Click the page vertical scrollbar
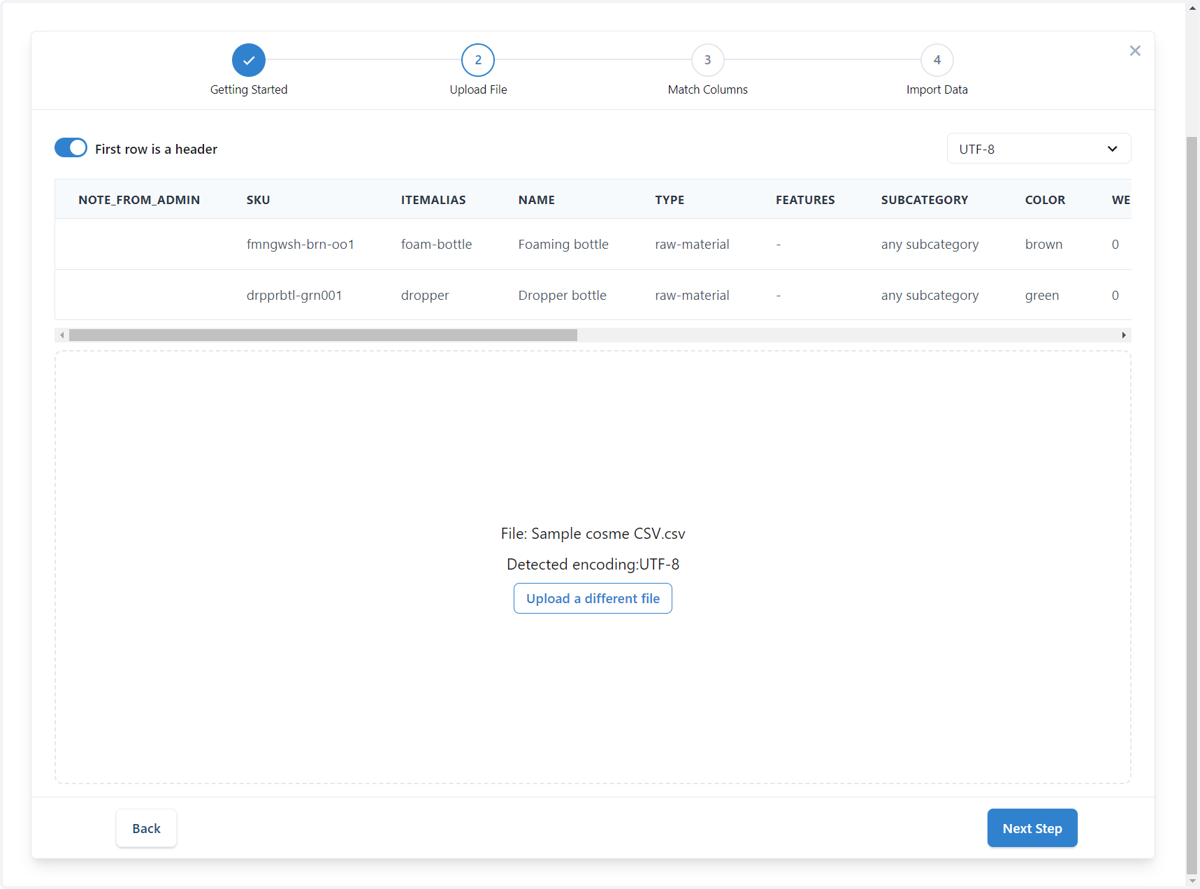 point(1192,505)
